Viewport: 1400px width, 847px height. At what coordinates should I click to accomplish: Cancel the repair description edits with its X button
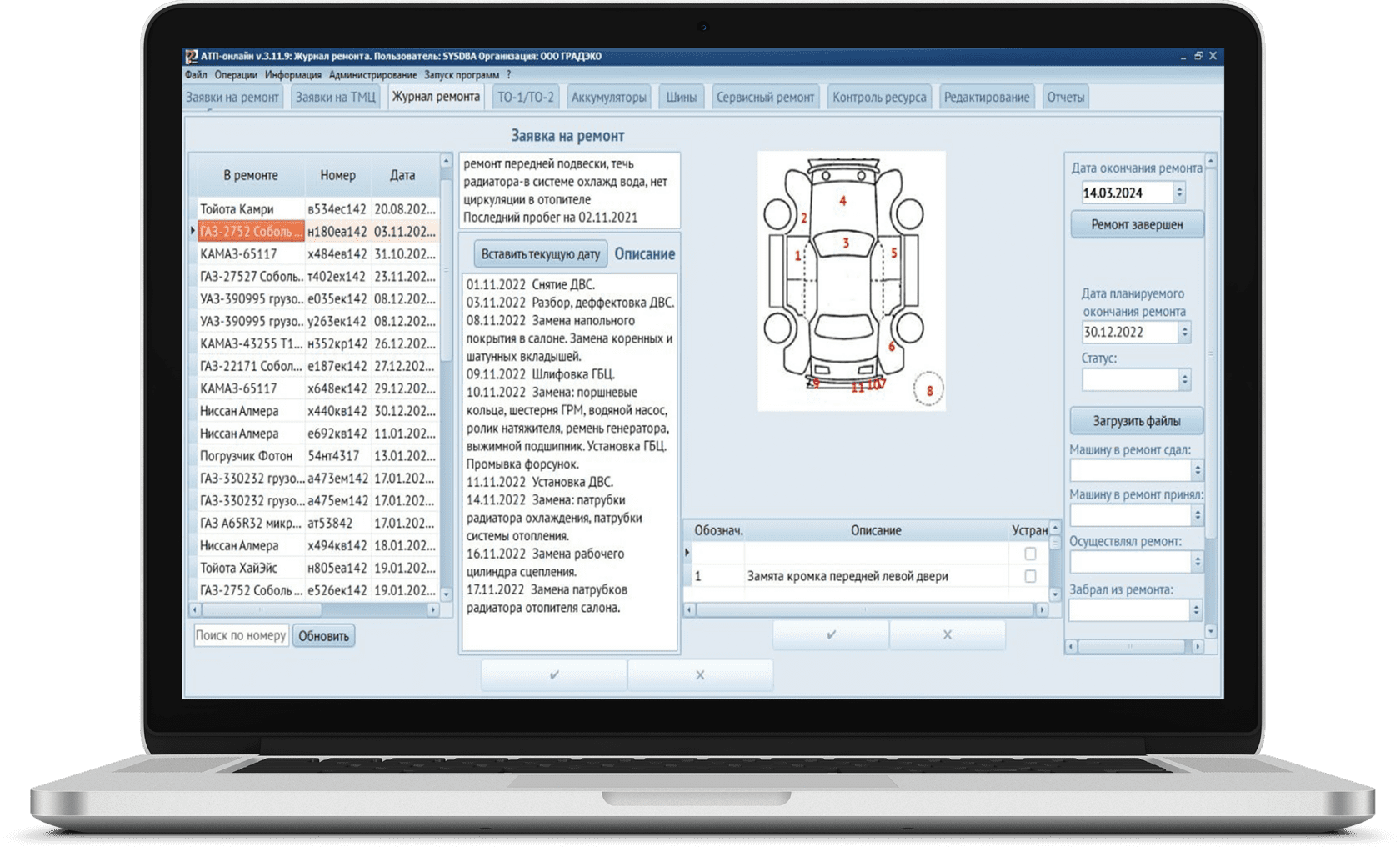(700, 674)
